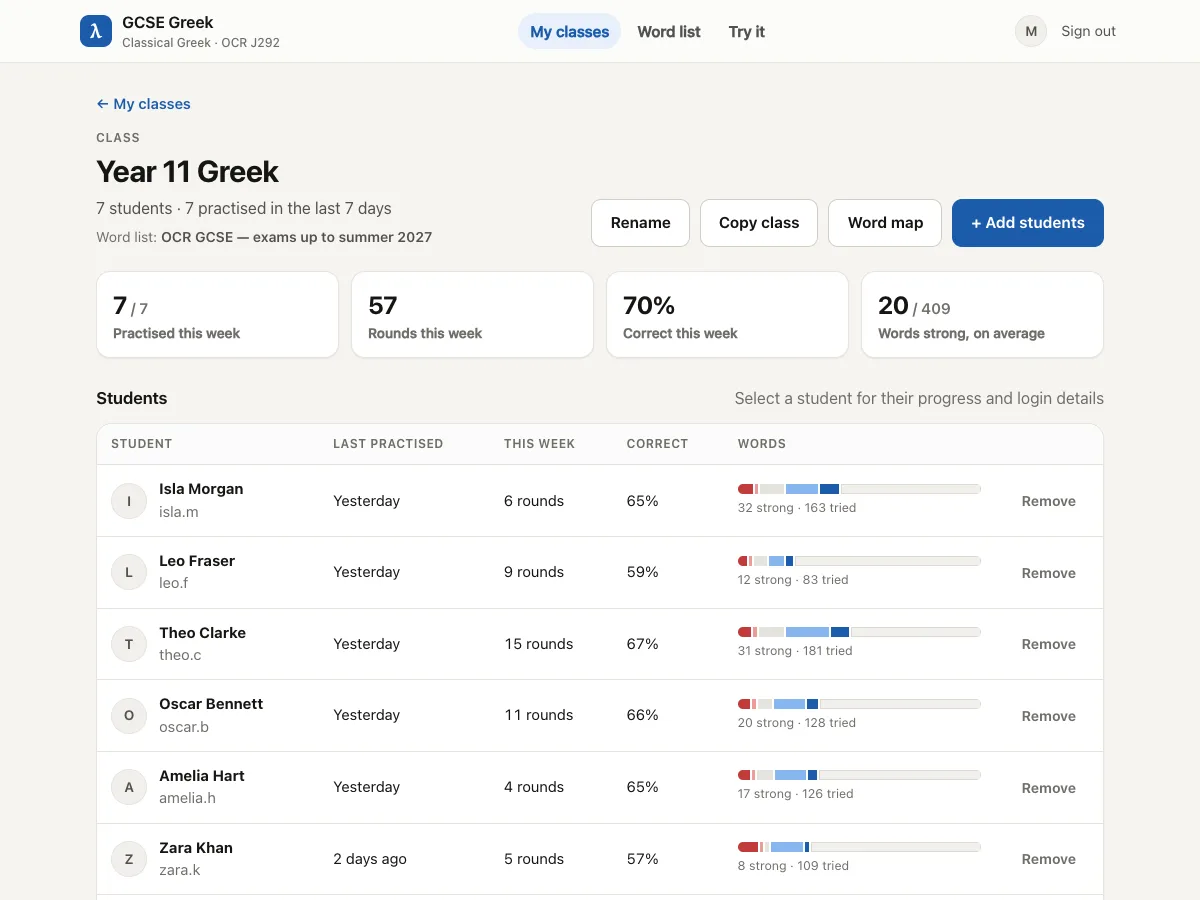Click Zara Khan's avatar circle

tap(129, 859)
